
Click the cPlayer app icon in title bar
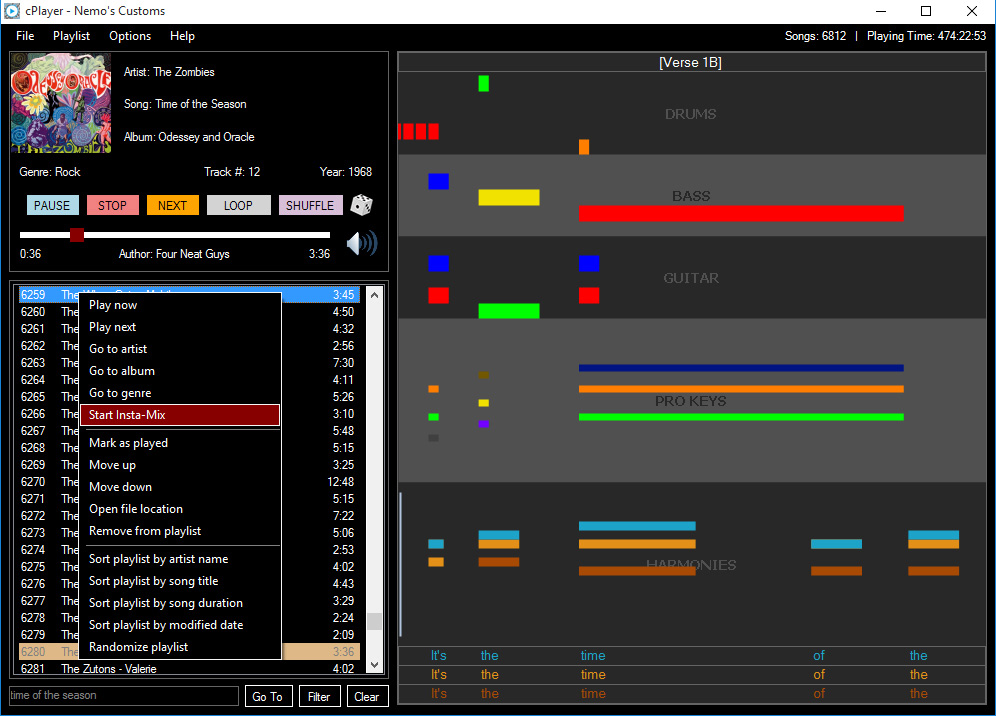click(12, 11)
